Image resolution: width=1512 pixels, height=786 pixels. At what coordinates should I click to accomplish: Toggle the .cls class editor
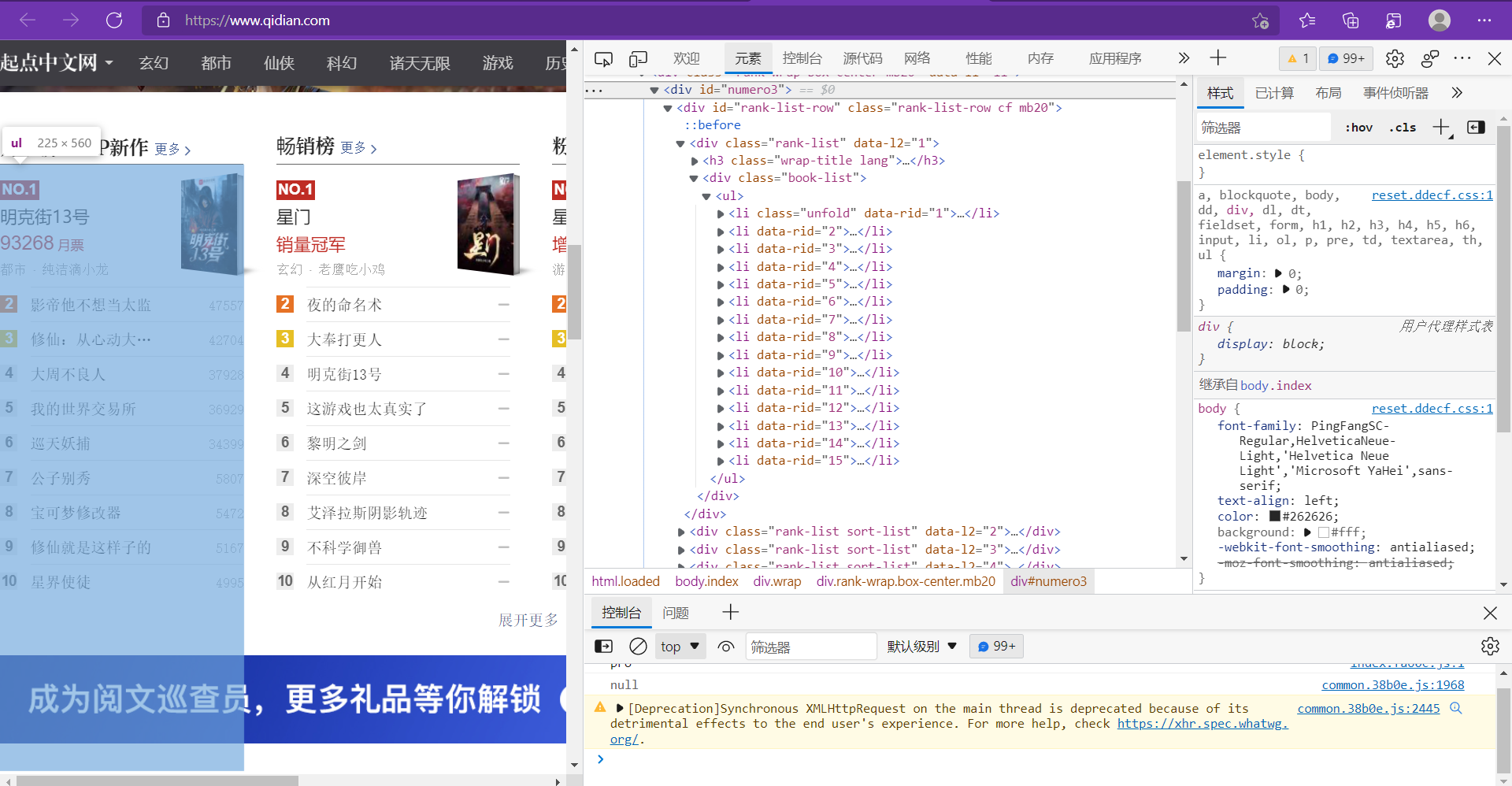point(1403,128)
